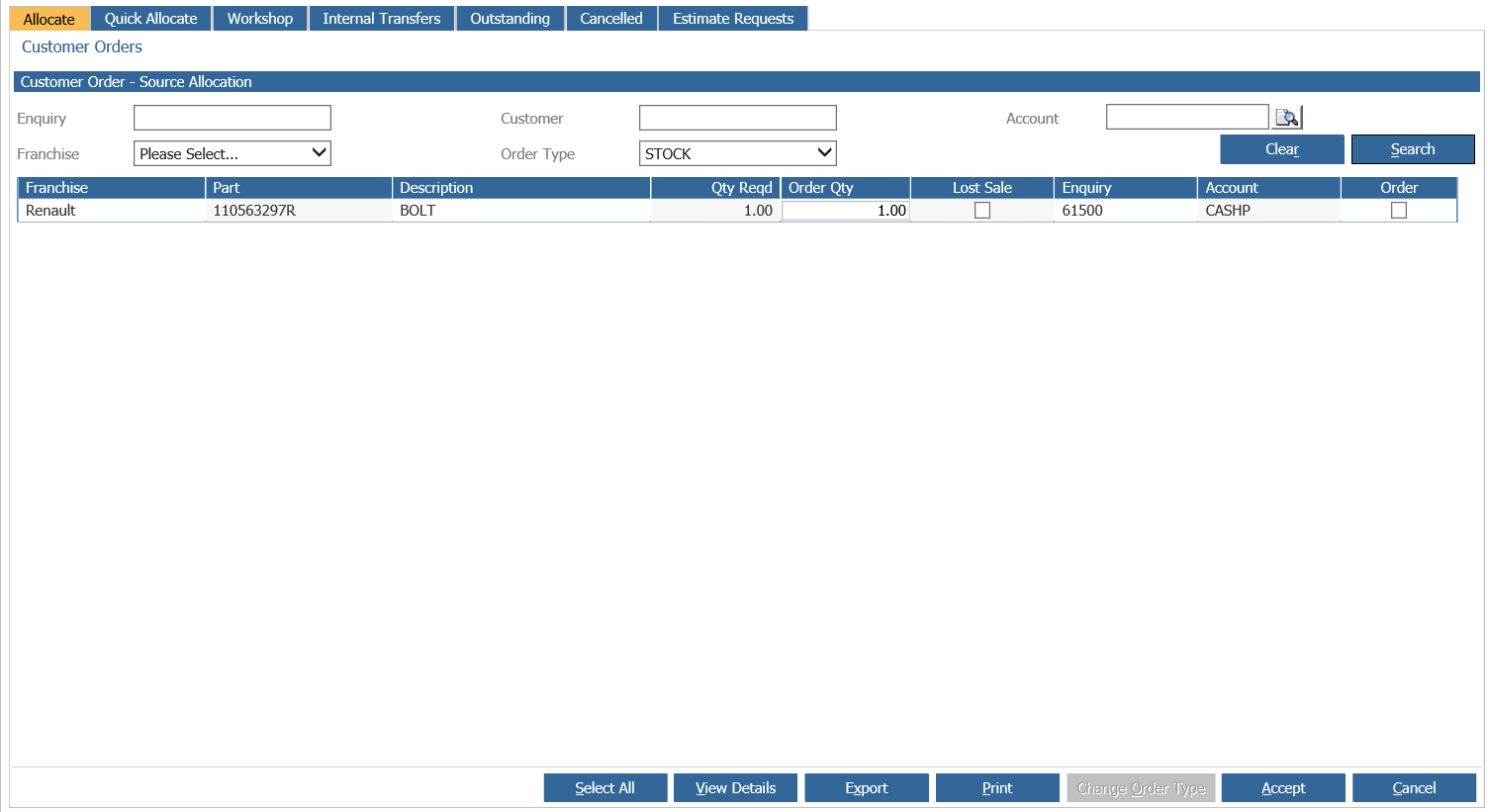Image resolution: width=1488 pixels, height=812 pixels.
Task: Export the customer orders list
Action: click(x=867, y=788)
